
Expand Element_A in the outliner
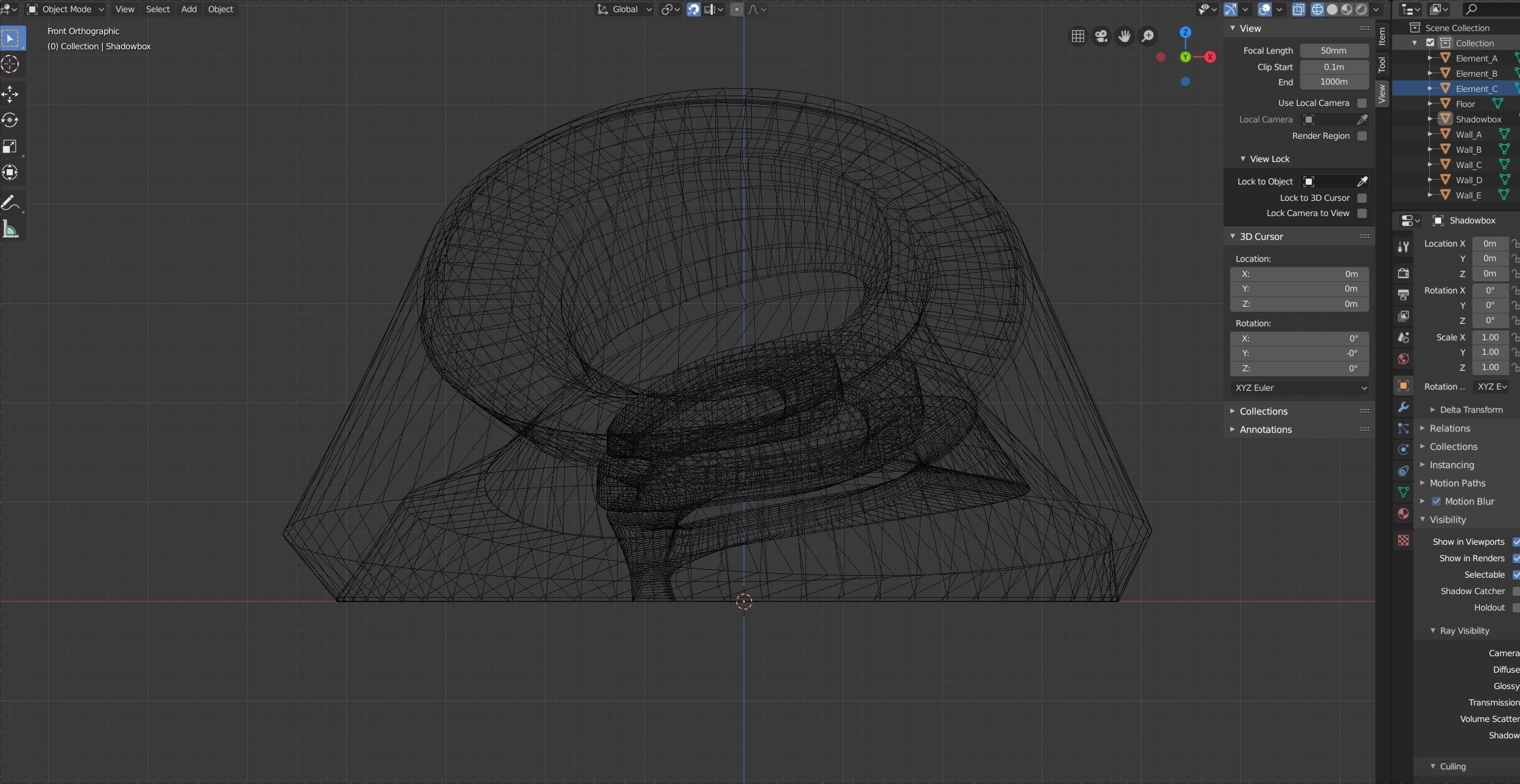pyautogui.click(x=1430, y=58)
